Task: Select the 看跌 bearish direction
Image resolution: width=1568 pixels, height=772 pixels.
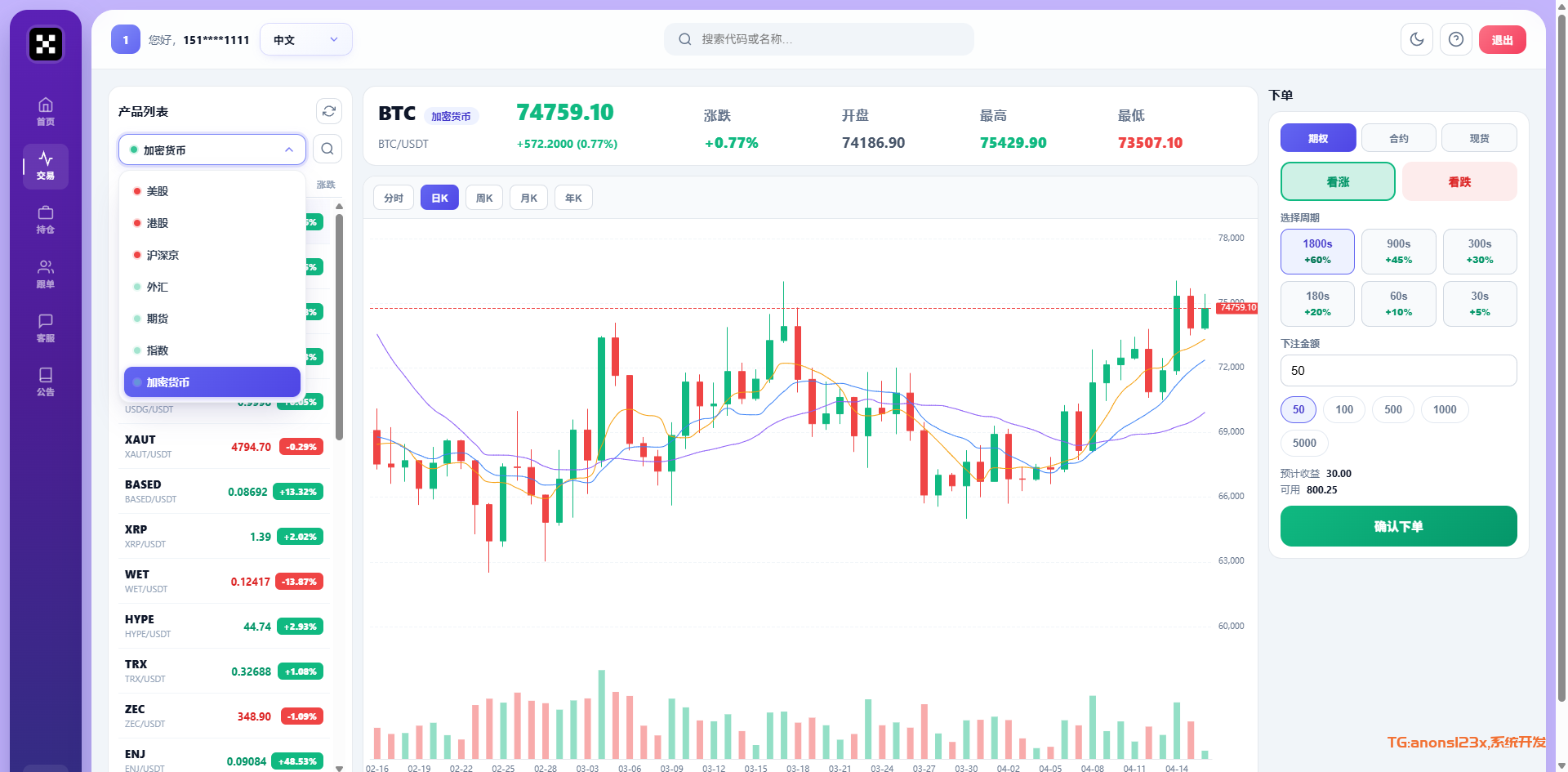Action: pyautogui.click(x=1459, y=181)
